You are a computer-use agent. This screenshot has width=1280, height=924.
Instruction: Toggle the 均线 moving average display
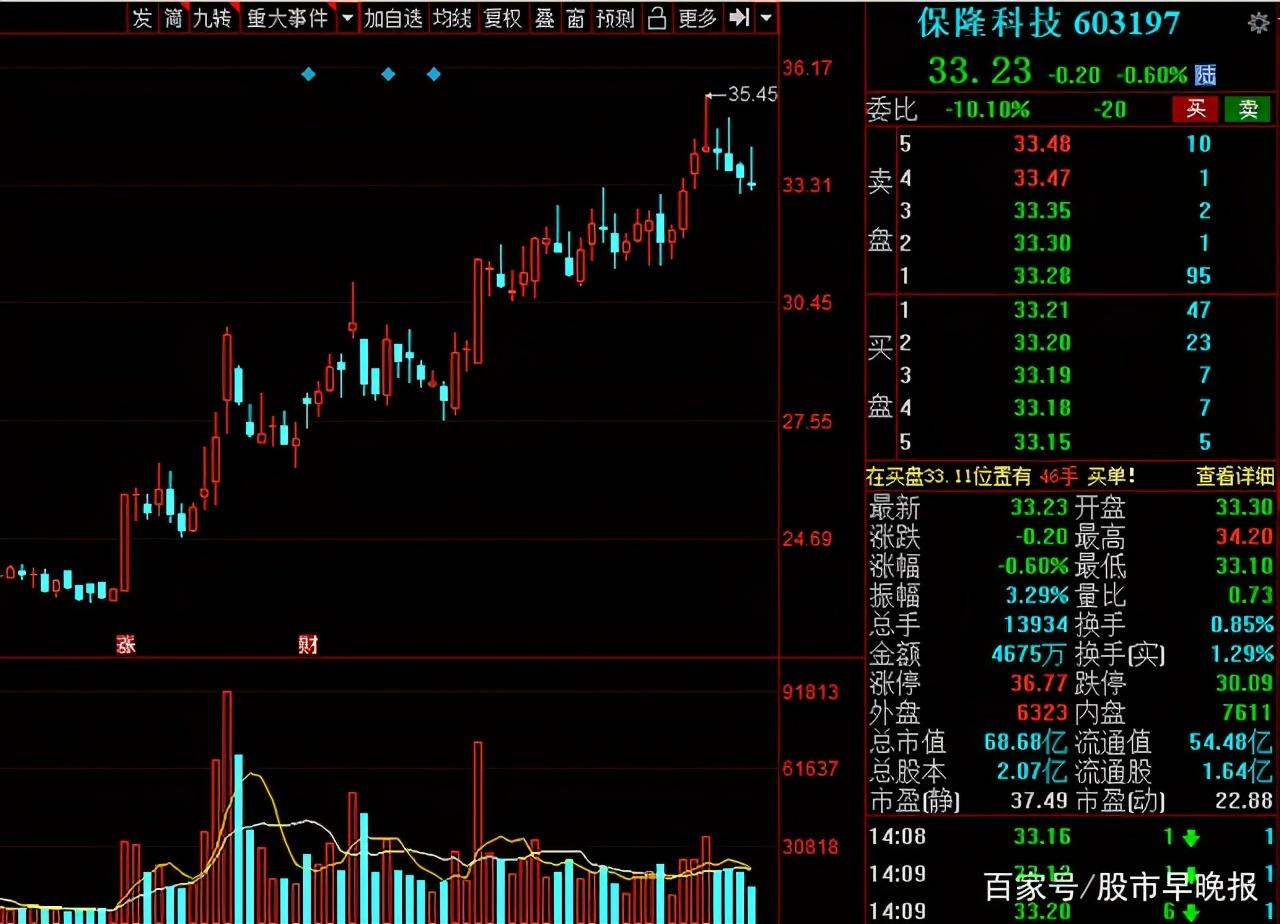[452, 18]
